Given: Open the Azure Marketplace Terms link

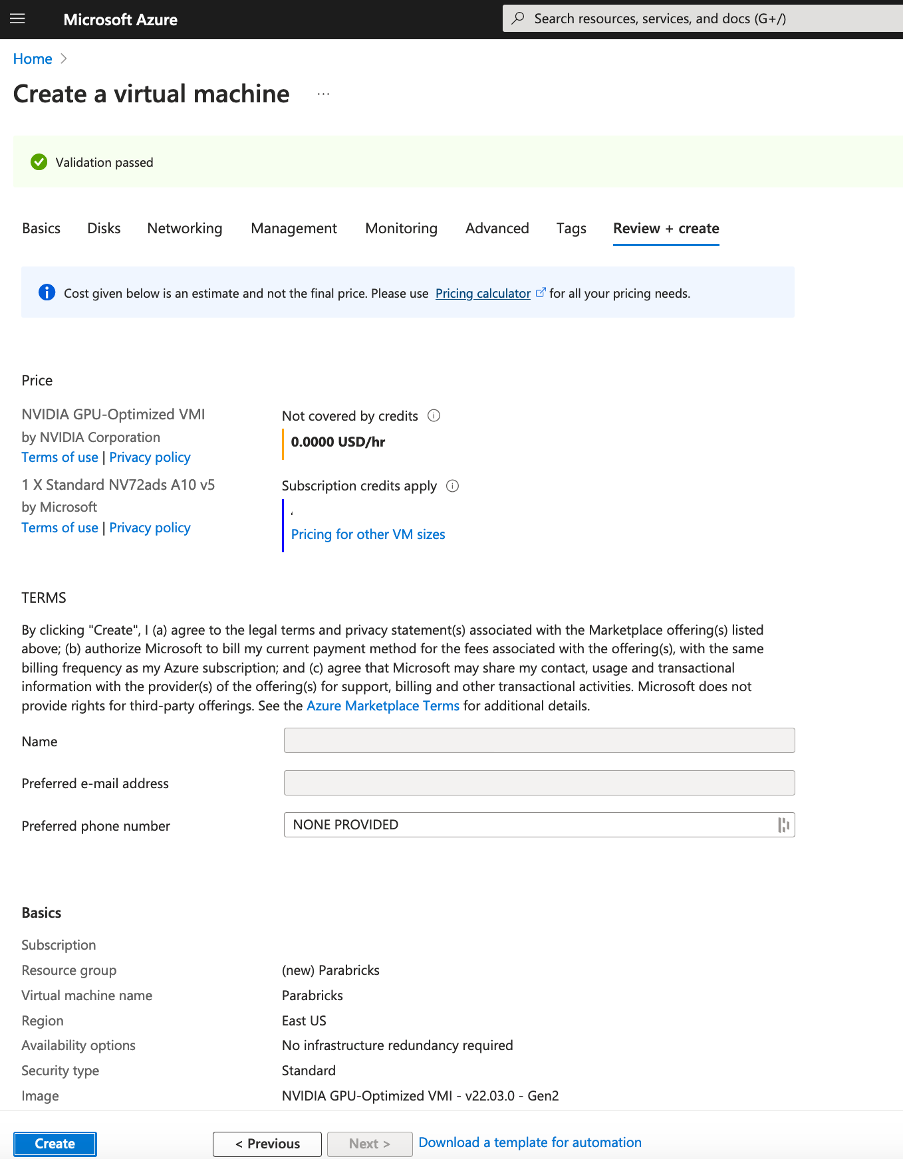Looking at the screenshot, I should pos(383,706).
